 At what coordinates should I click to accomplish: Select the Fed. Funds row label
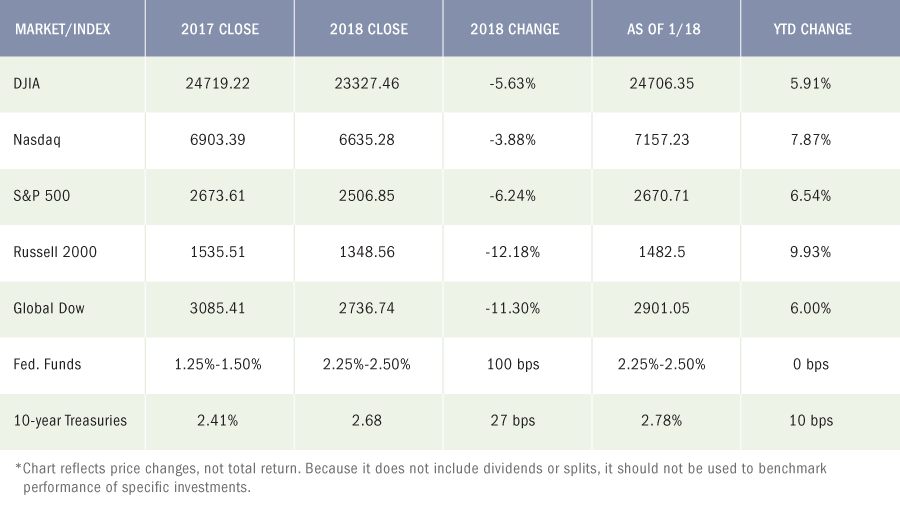[47, 365]
